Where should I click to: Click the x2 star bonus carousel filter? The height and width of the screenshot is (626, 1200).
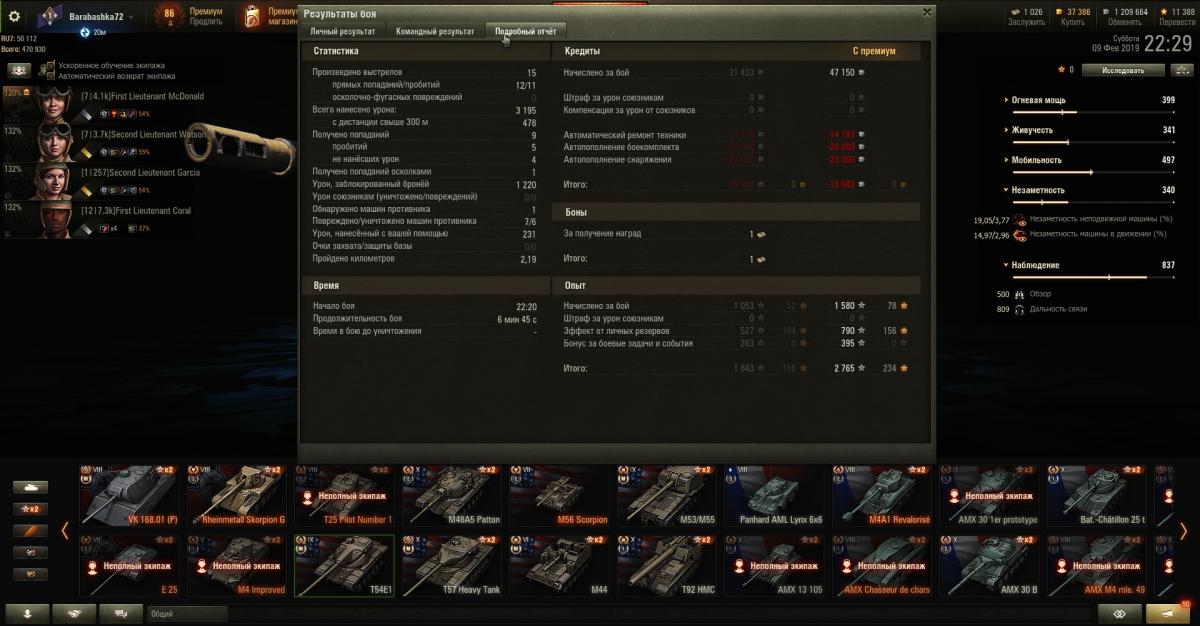click(x=31, y=509)
